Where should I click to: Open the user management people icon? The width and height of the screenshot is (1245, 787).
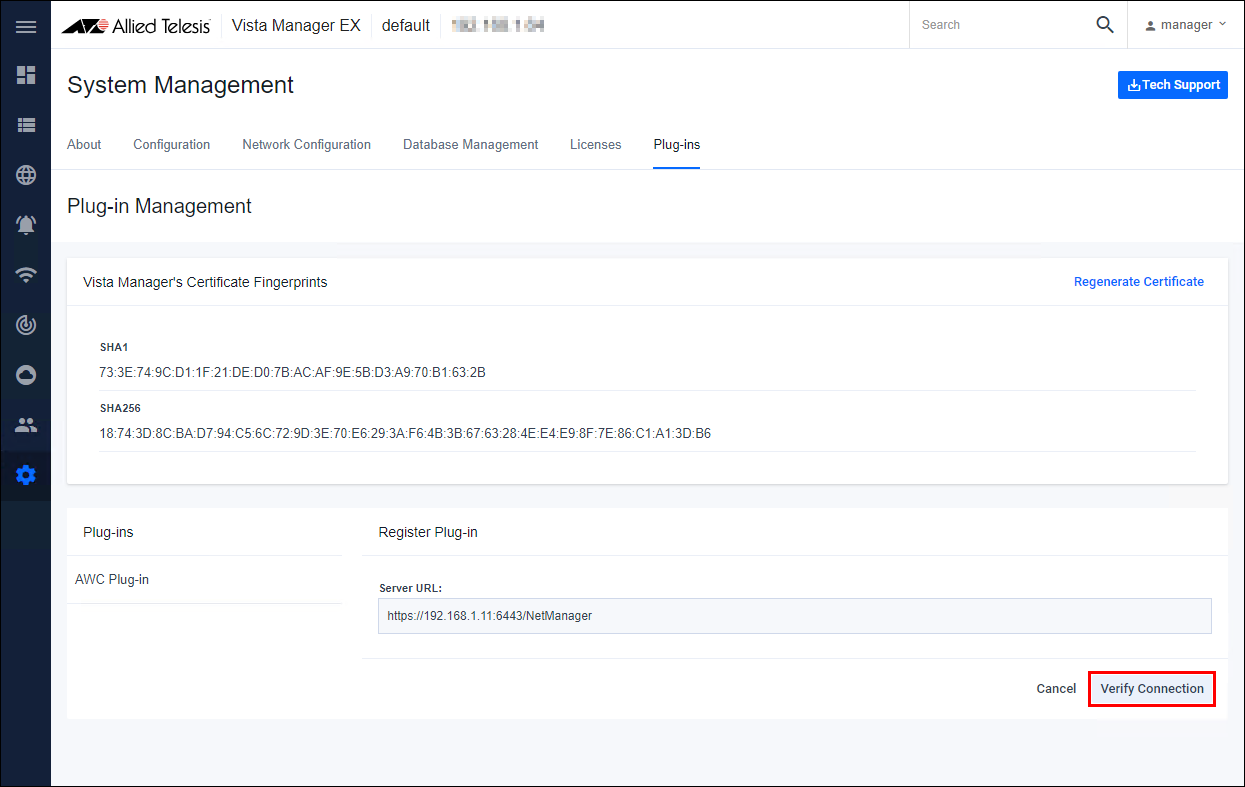tap(26, 425)
